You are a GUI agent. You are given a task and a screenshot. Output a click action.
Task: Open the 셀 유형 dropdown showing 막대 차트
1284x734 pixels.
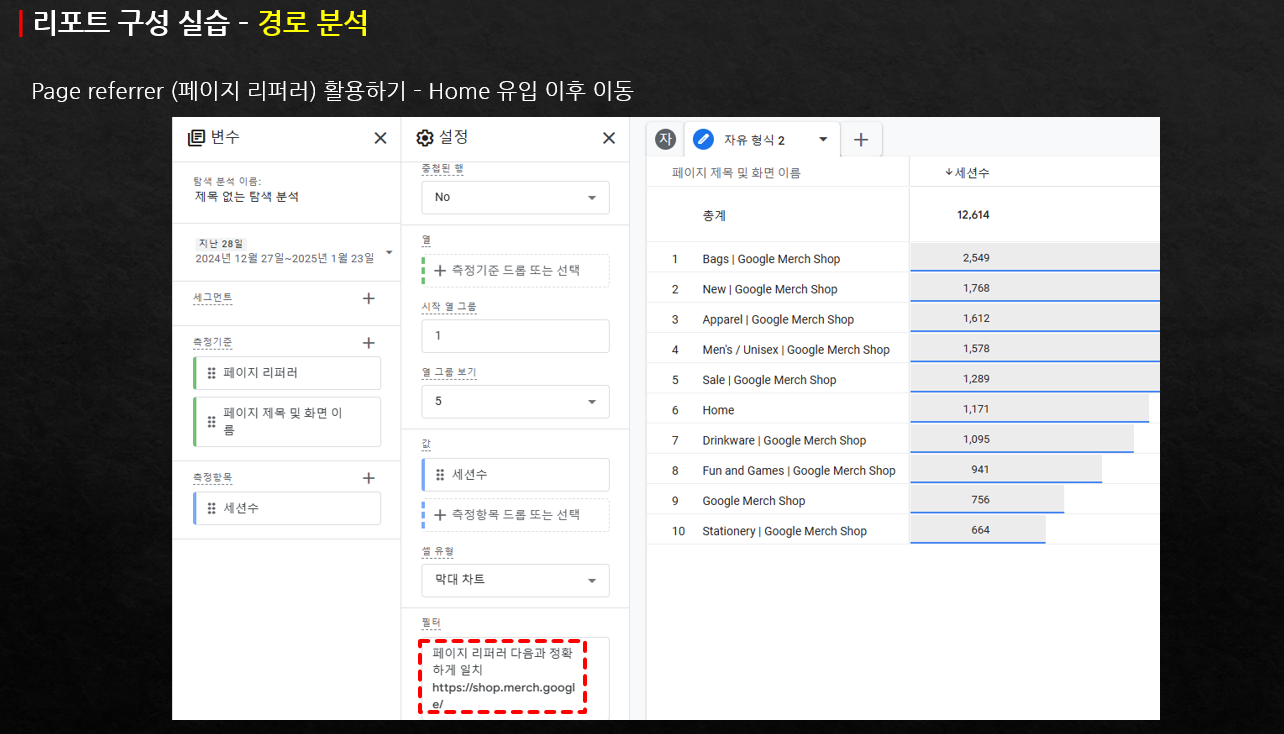515,580
